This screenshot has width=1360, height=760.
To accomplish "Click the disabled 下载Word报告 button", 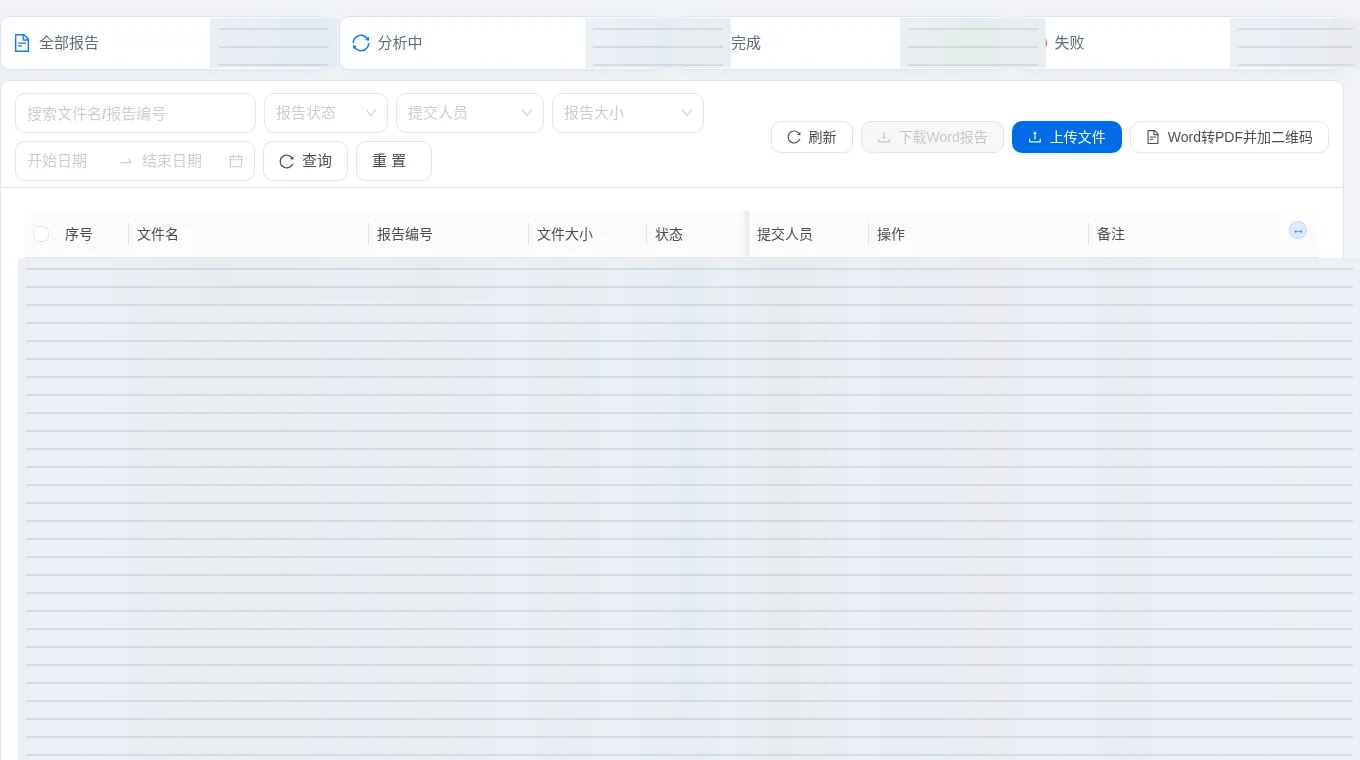I will click(932, 137).
